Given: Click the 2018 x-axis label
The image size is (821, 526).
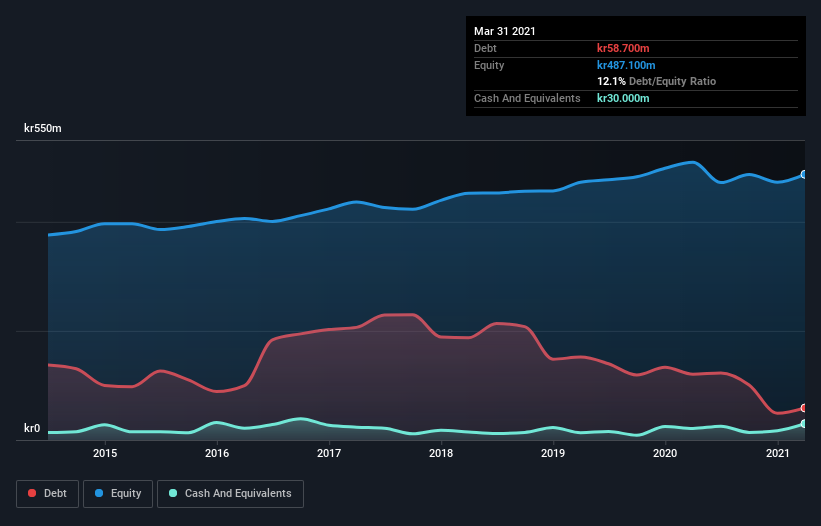Looking at the screenshot, I should [441, 453].
